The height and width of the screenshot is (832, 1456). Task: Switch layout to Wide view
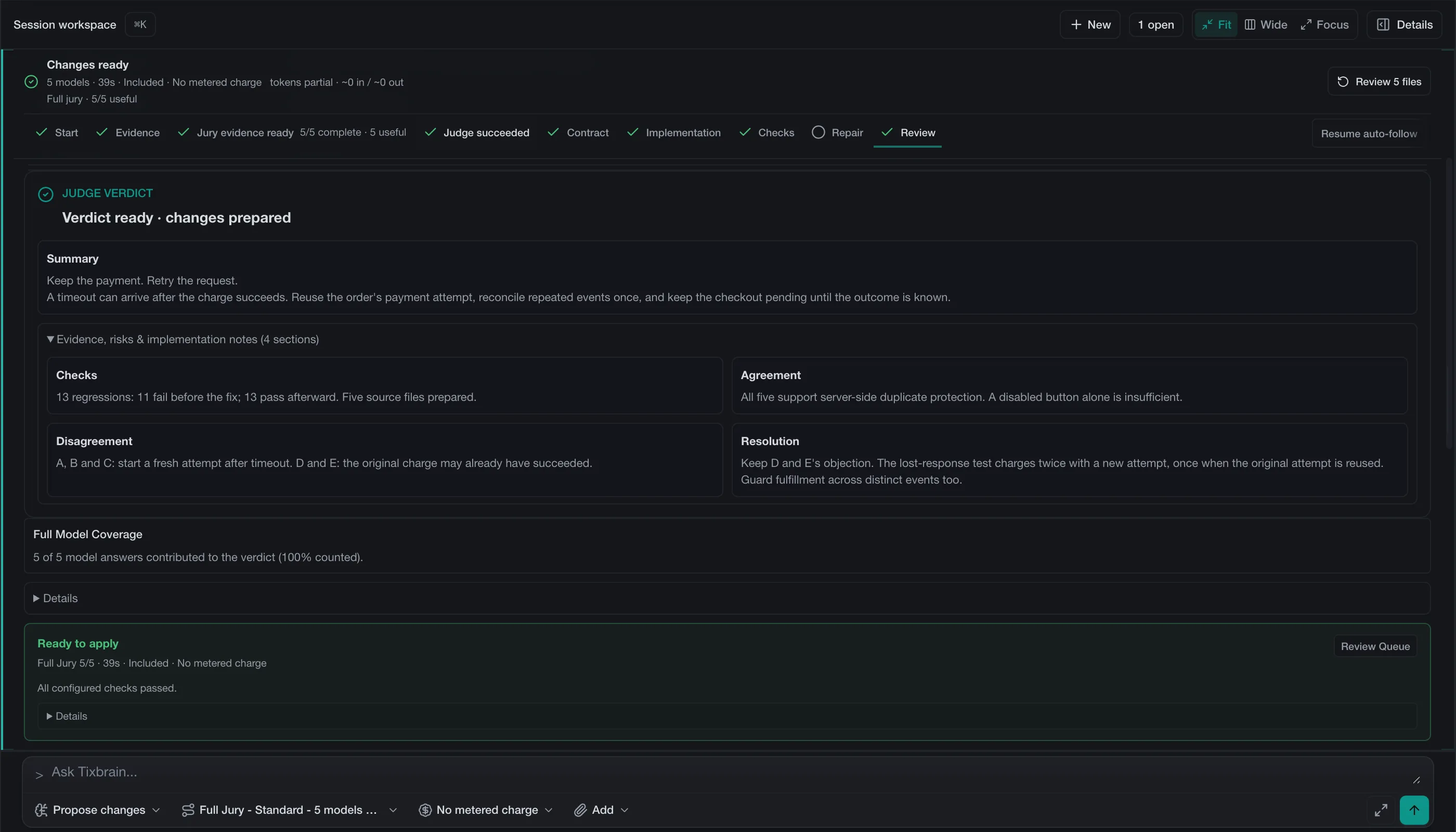point(1266,24)
